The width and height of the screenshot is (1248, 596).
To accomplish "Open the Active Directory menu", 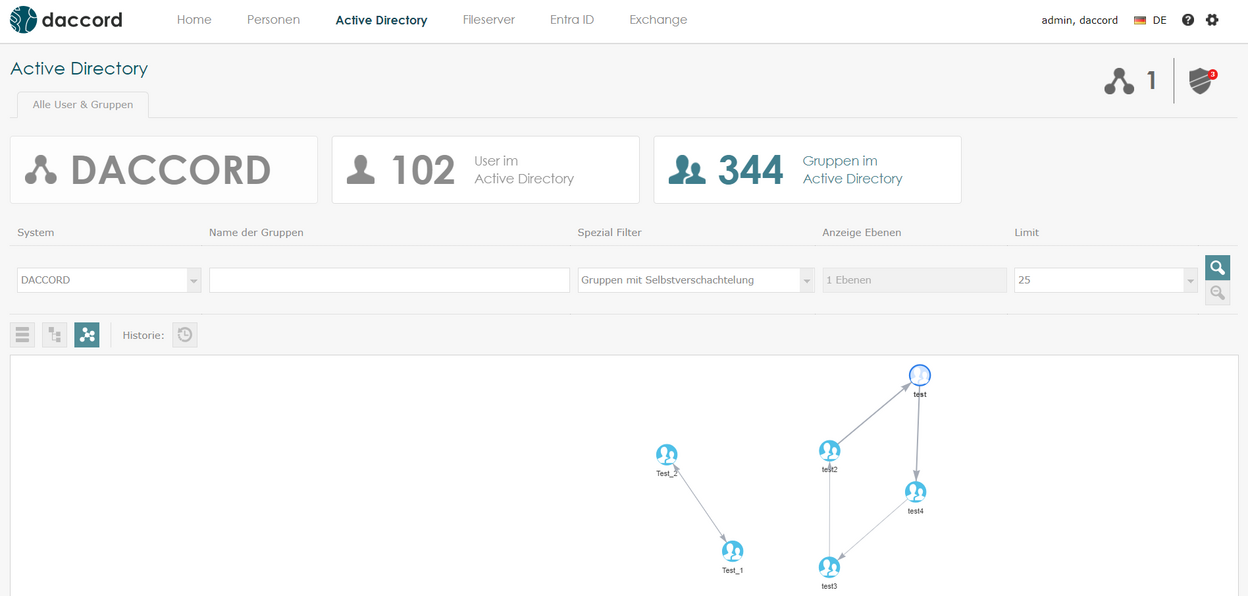I will point(381,20).
